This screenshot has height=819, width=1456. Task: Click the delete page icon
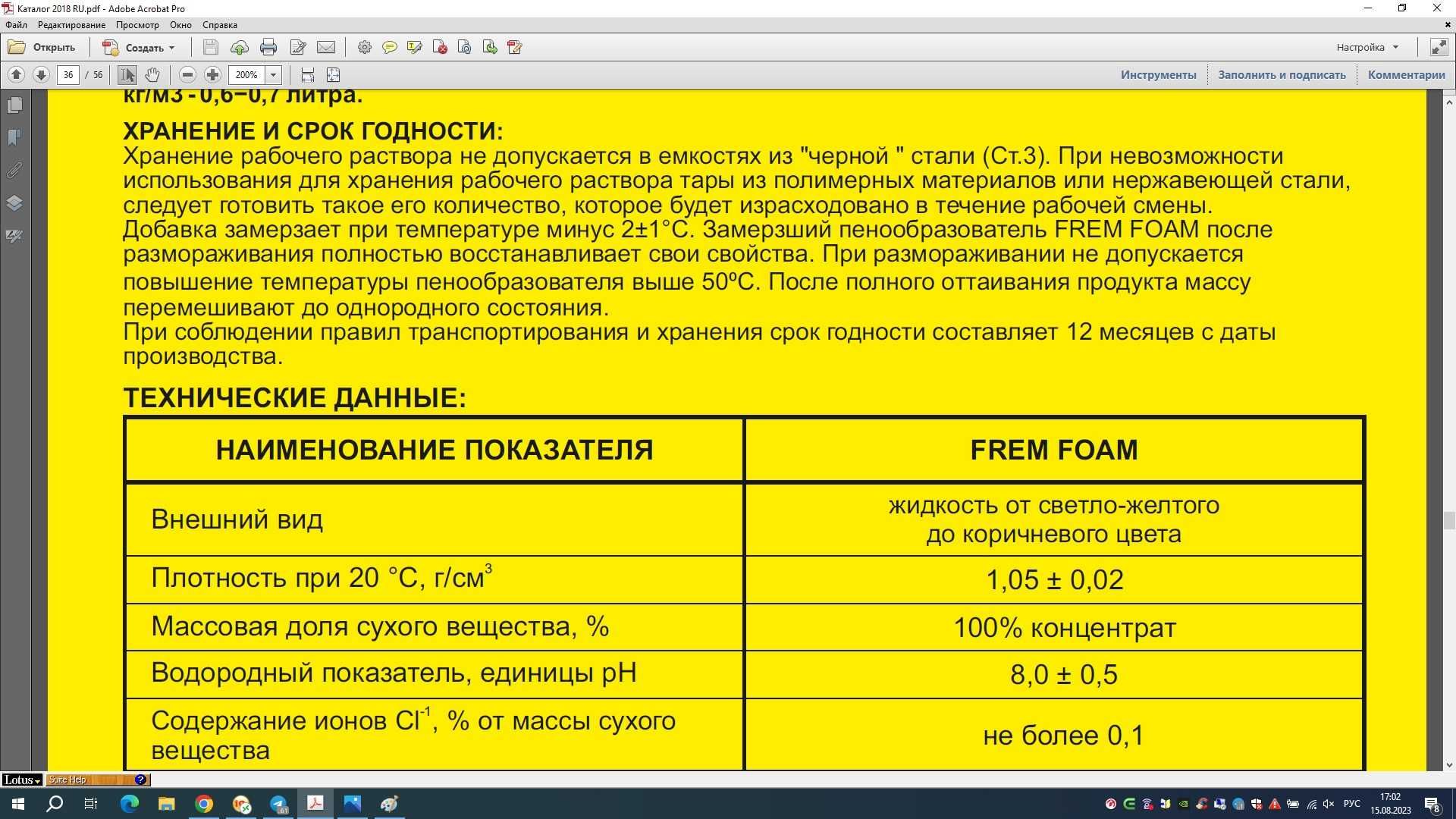point(440,47)
